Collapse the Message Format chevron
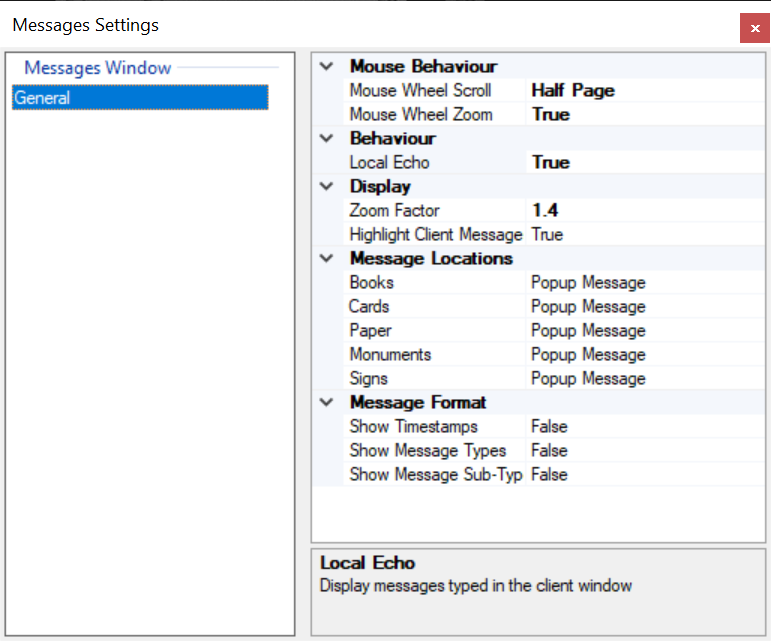771x641 pixels. point(326,402)
